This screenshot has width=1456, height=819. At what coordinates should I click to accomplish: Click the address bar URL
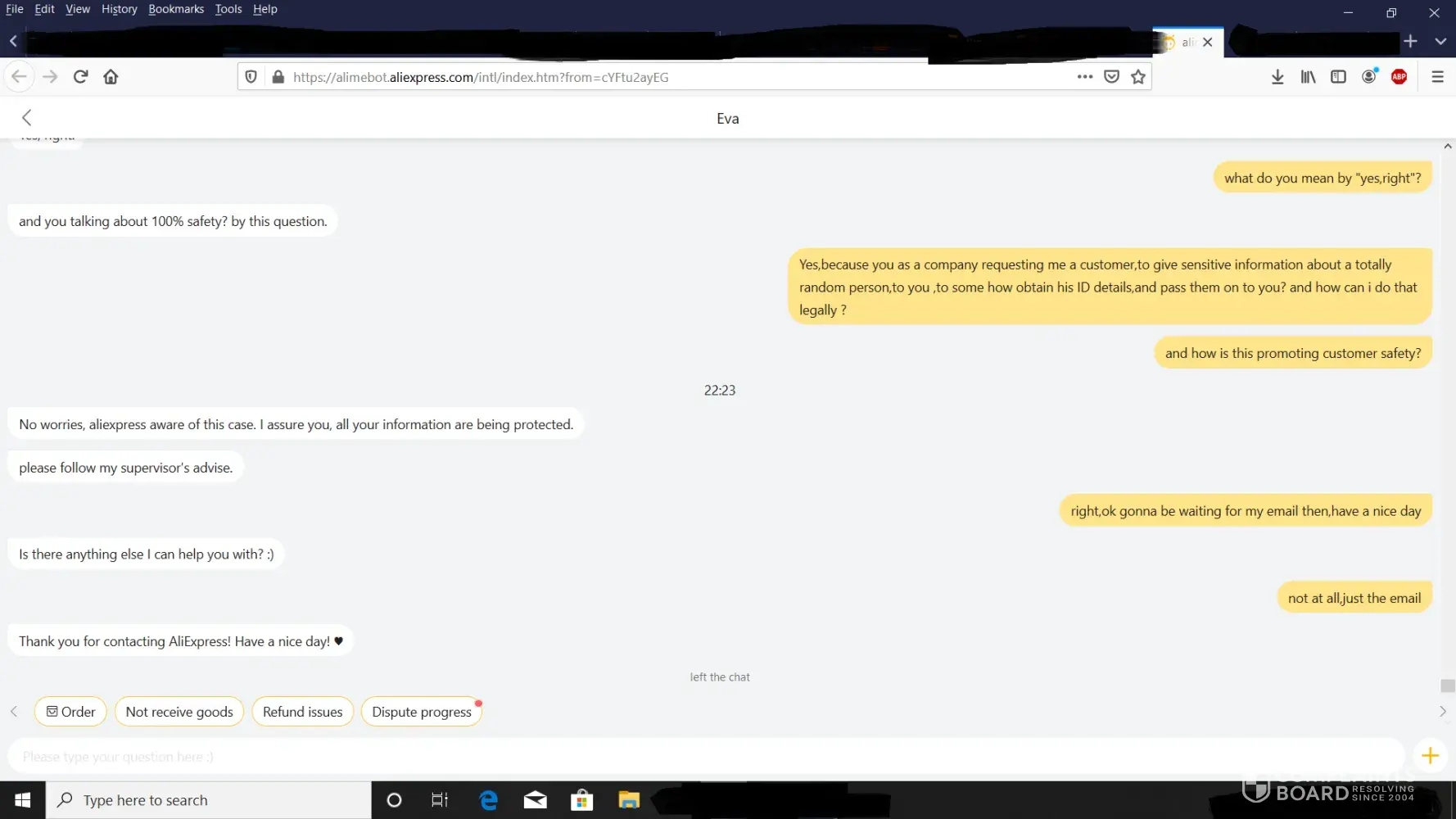pos(481,77)
